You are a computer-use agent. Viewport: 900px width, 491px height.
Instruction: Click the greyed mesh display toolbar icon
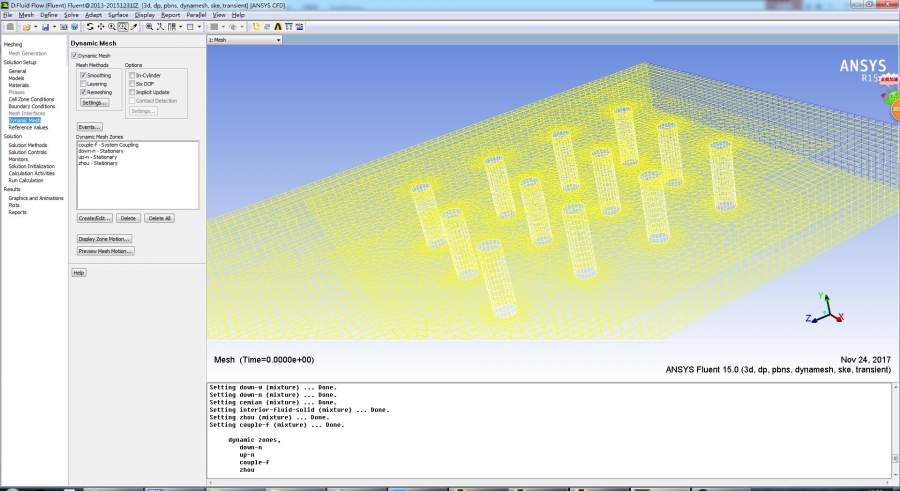[x=214, y=27]
